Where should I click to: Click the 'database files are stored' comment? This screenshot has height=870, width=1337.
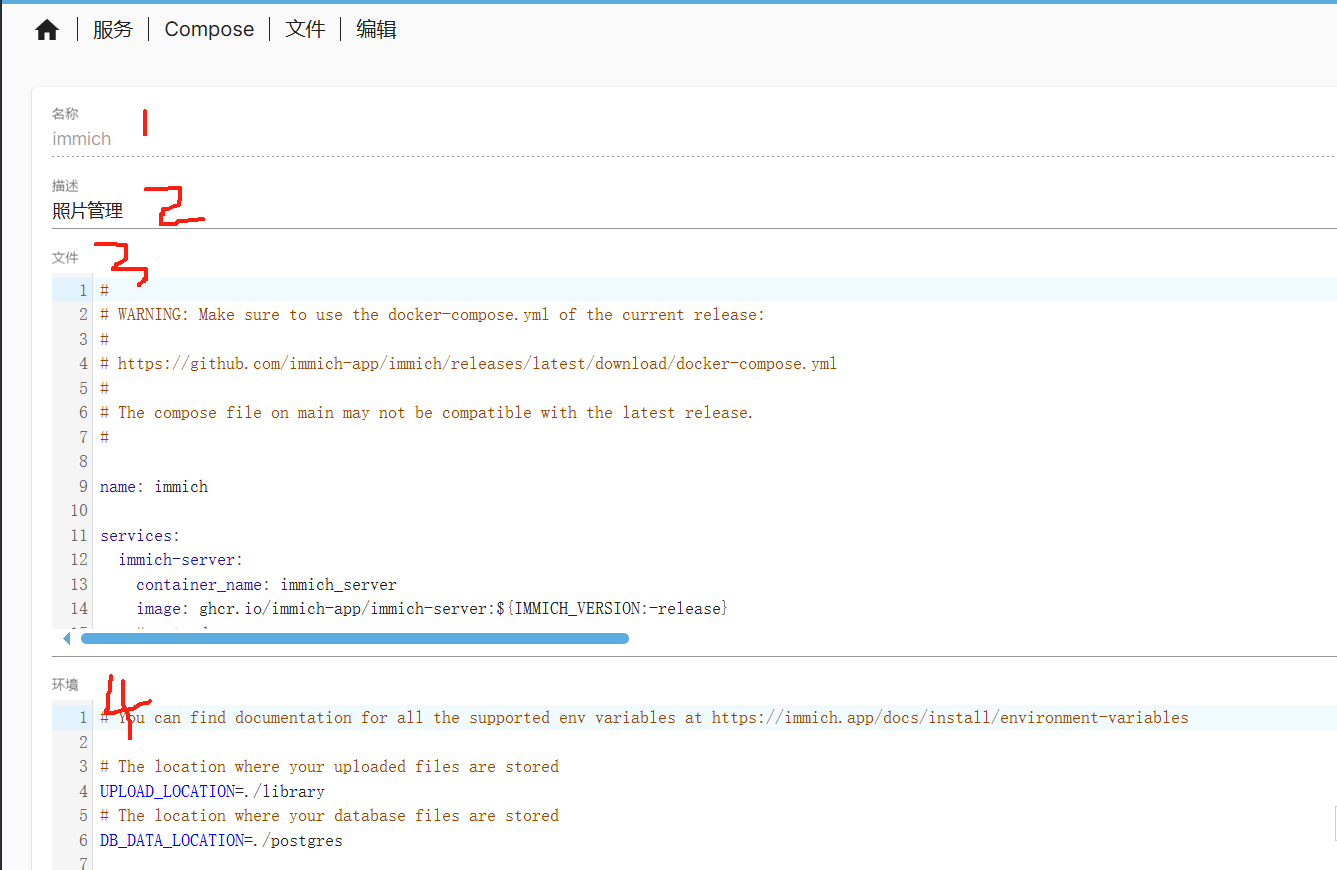pyautogui.click(x=329, y=816)
